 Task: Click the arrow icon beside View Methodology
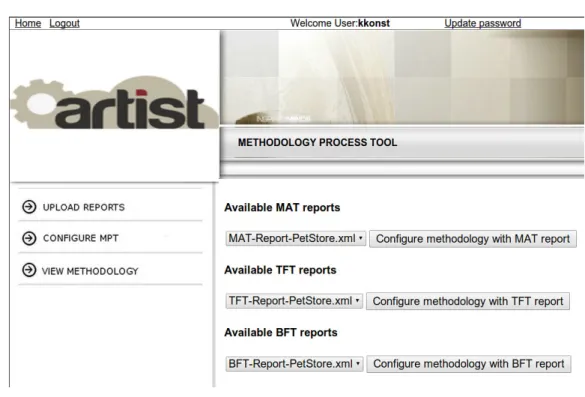29,270
